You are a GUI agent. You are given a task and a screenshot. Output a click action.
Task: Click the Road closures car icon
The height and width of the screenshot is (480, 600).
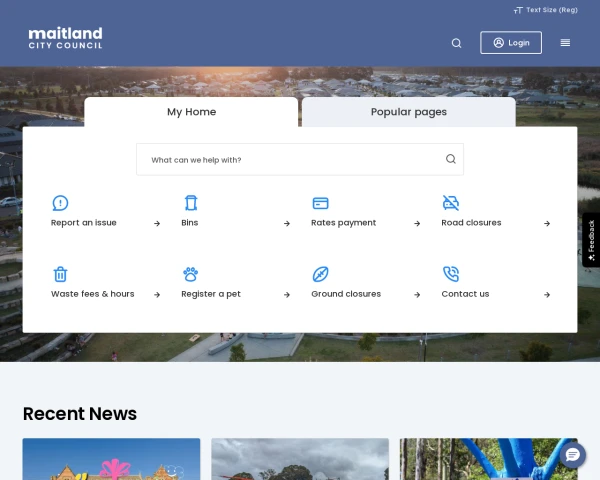[451, 203]
